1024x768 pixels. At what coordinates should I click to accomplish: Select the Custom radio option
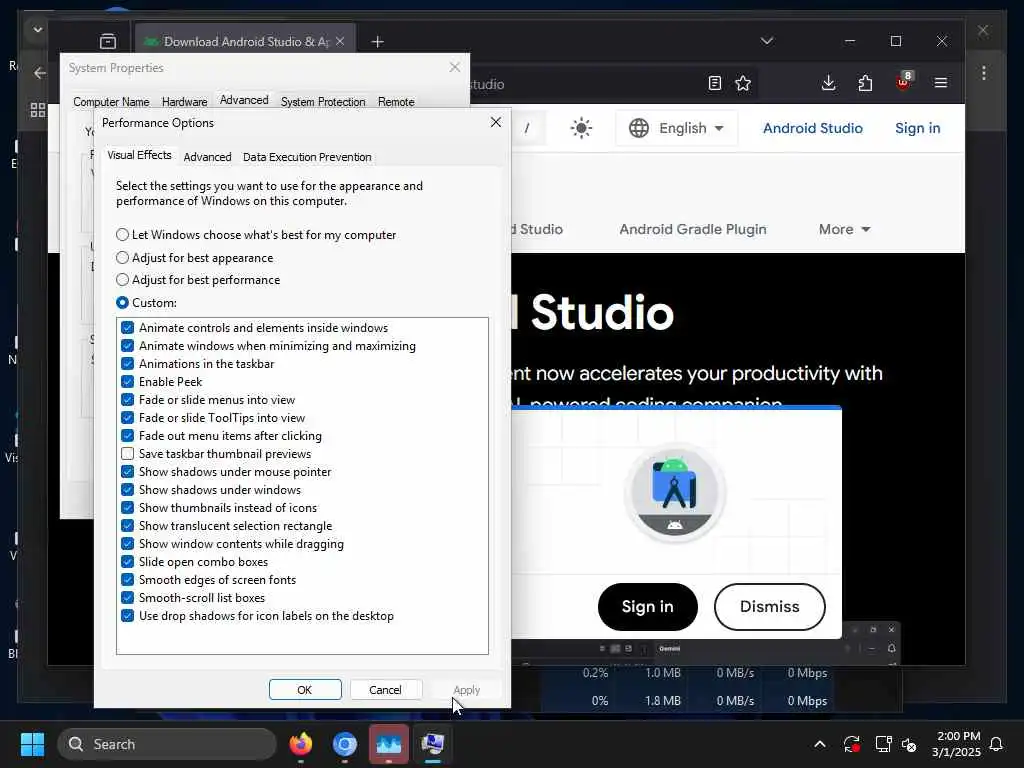pos(146,303)
